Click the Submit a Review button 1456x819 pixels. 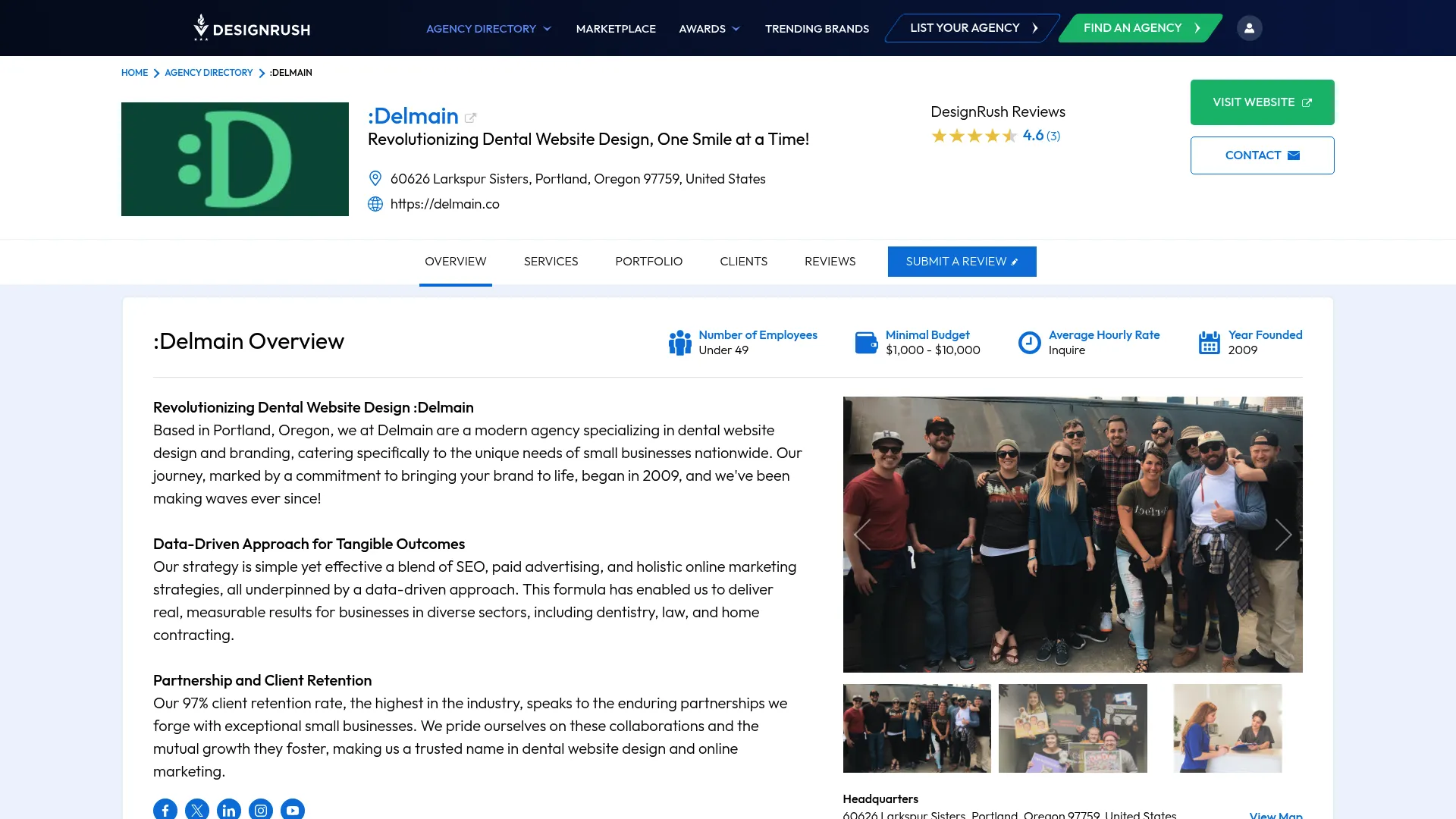(x=962, y=261)
